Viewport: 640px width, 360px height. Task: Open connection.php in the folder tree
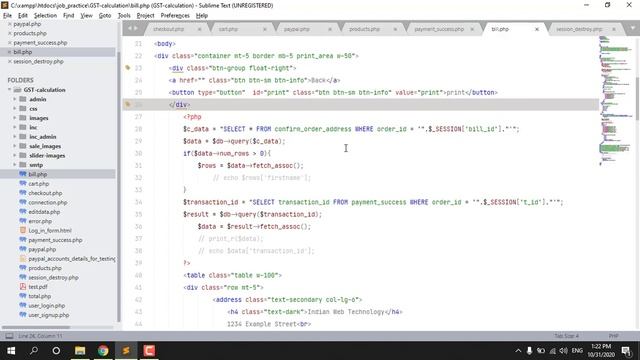point(47,202)
